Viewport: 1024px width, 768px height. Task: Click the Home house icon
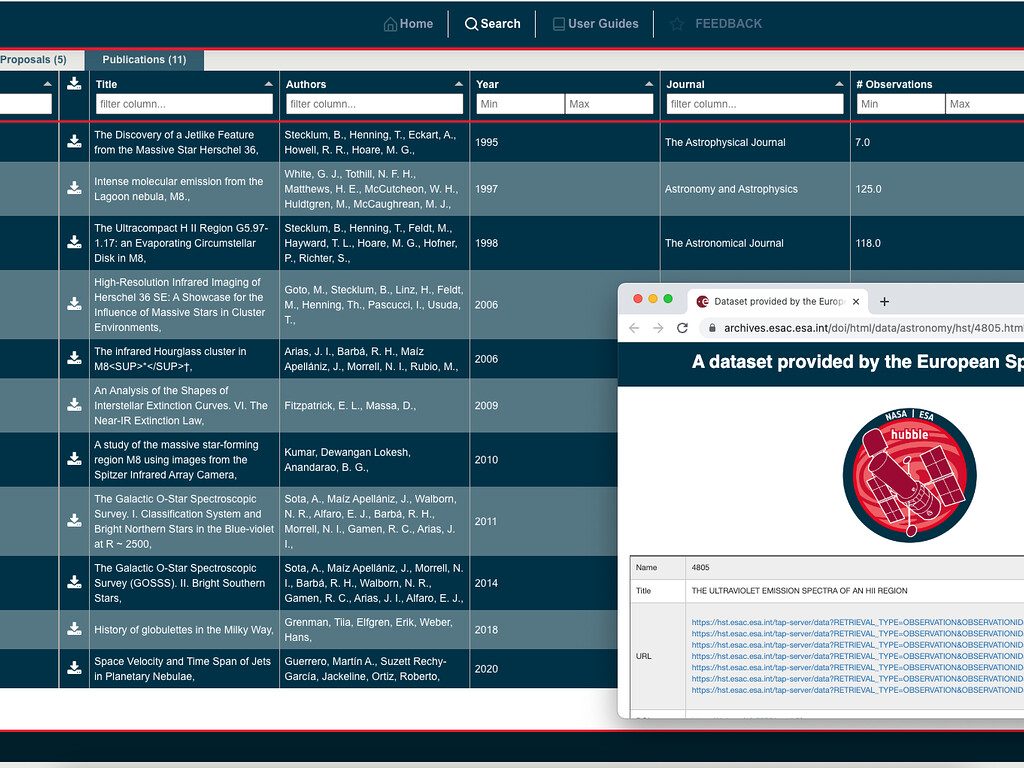(390, 24)
